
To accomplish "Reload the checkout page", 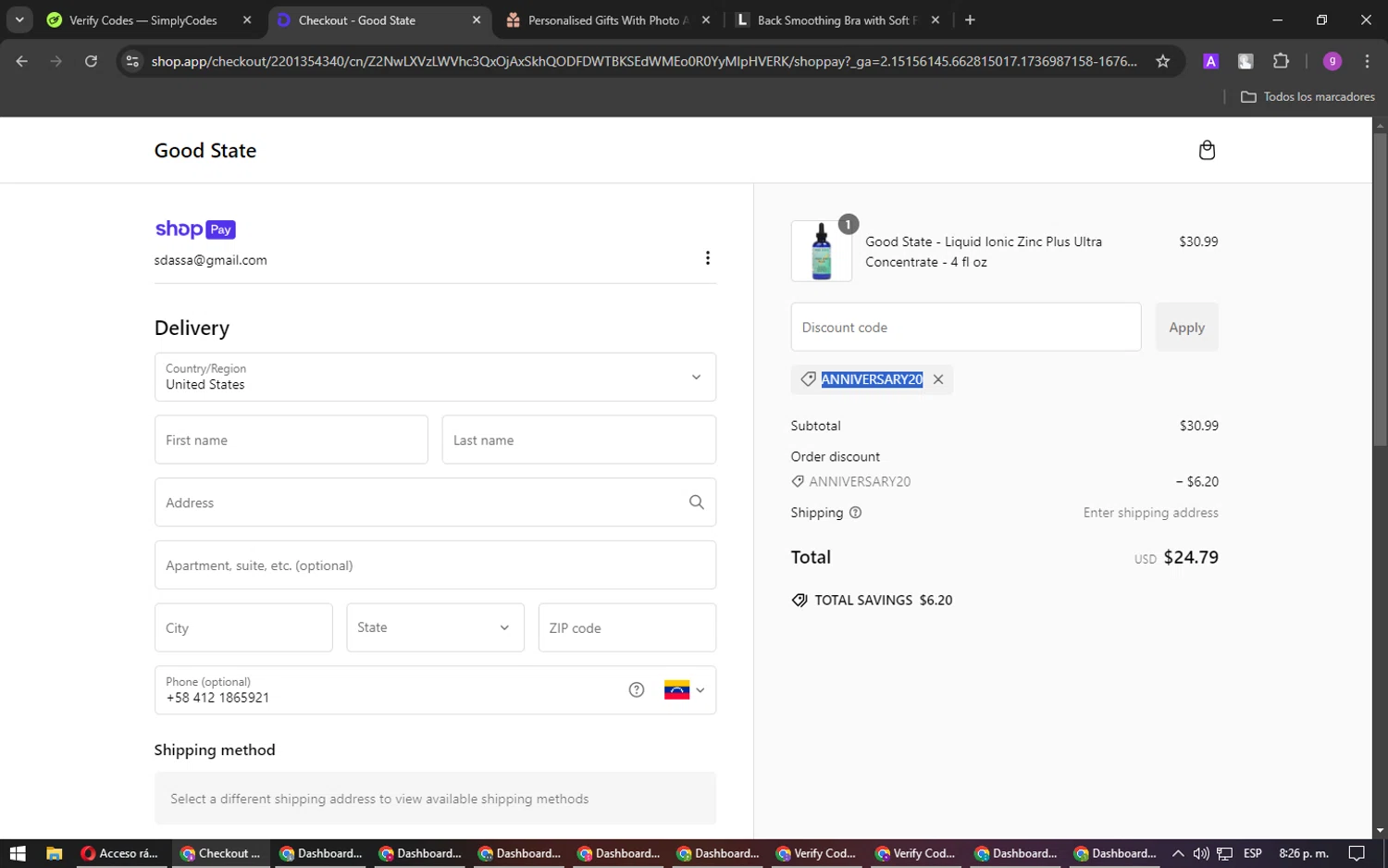I will pos(91,61).
